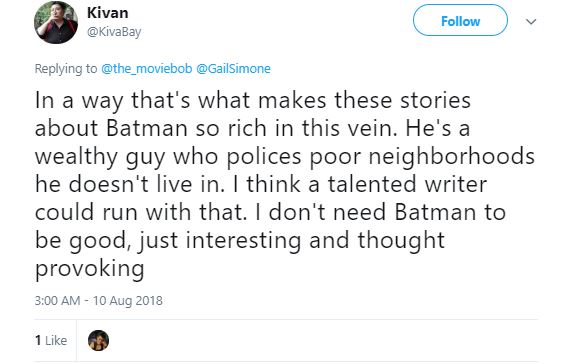
Task: Show the '1 Like' list
Action: (51, 340)
